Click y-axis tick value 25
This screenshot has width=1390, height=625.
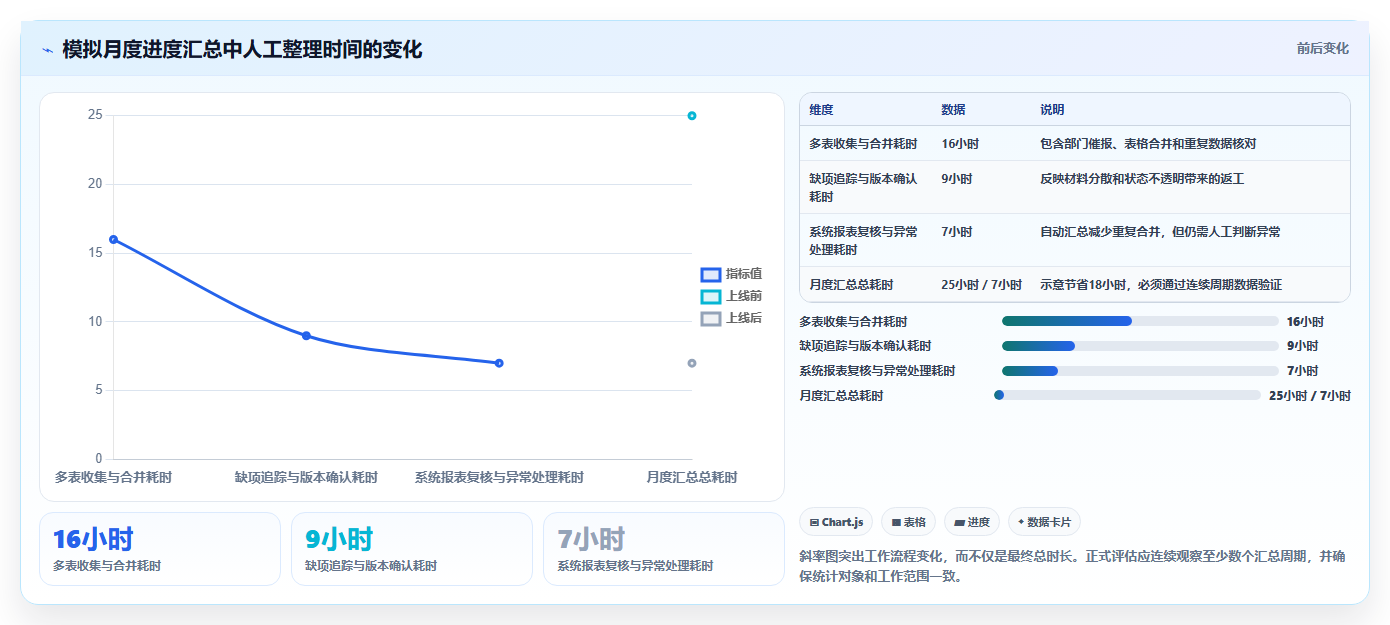pyautogui.click(x=95, y=115)
